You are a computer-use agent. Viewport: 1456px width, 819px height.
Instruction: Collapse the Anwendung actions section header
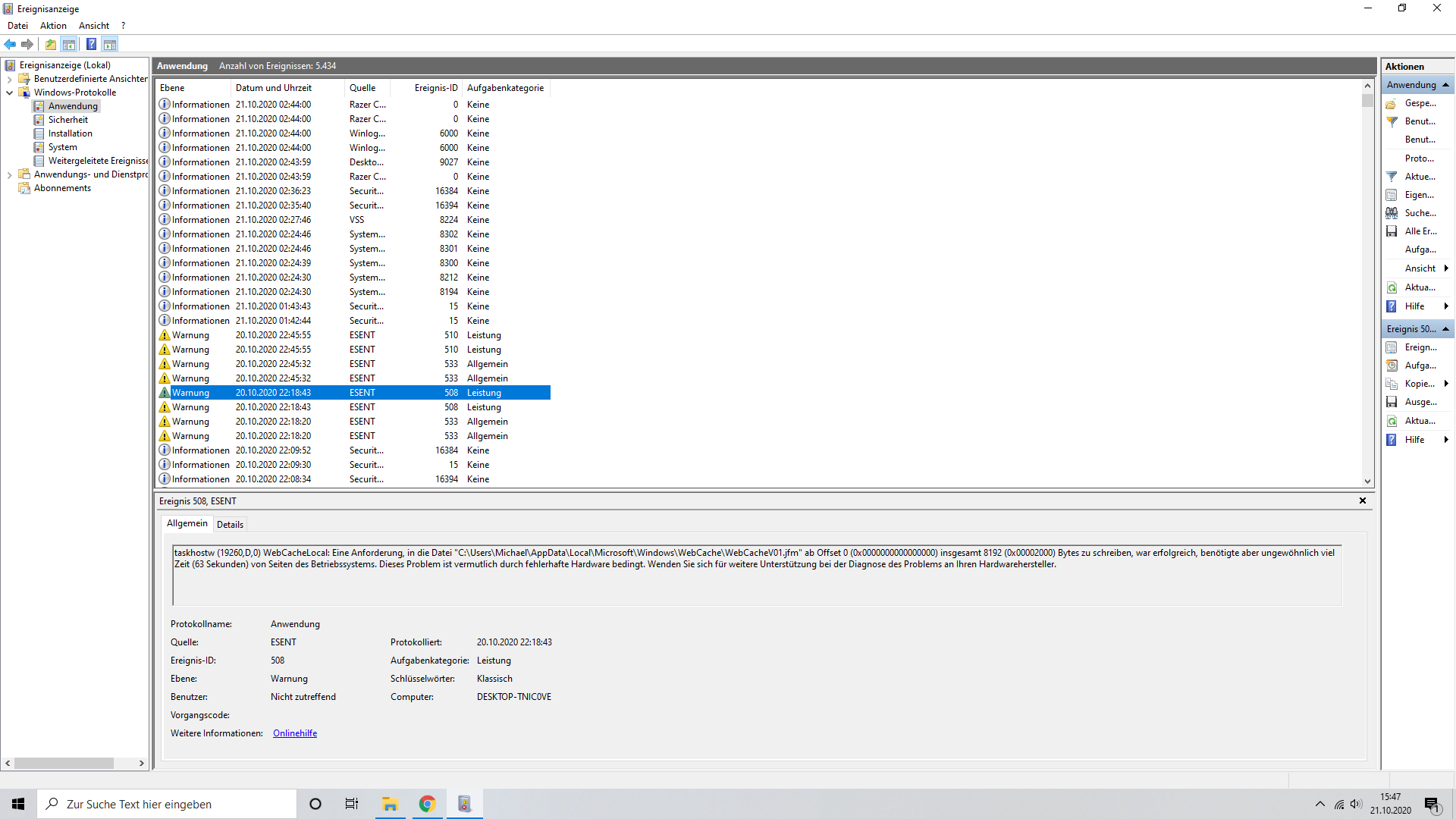[1445, 85]
